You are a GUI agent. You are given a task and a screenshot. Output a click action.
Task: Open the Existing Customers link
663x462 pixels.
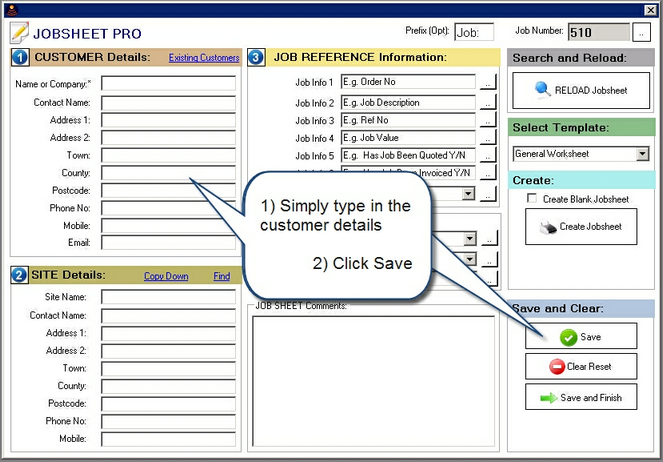point(204,57)
